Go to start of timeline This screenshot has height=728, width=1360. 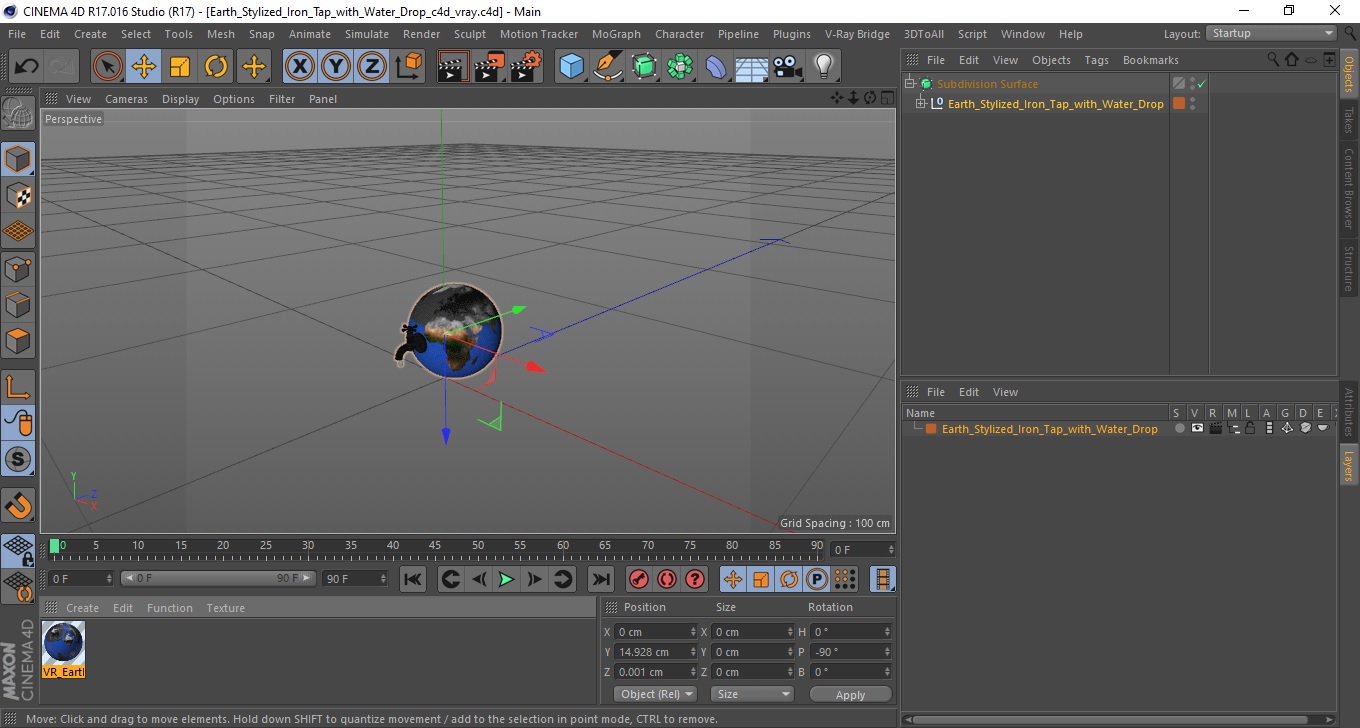pyautogui.click(x=413, y=579)
